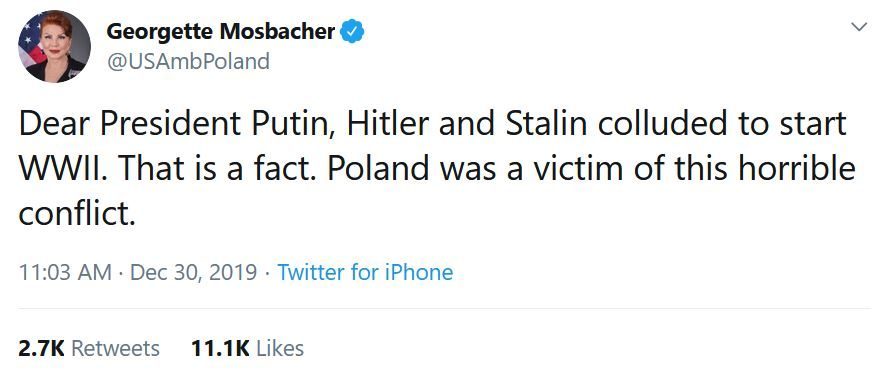This screenshot has width=886, height=380.
Task: Click the 11:03 AM timestamp
Action: [x=65, y=273]
